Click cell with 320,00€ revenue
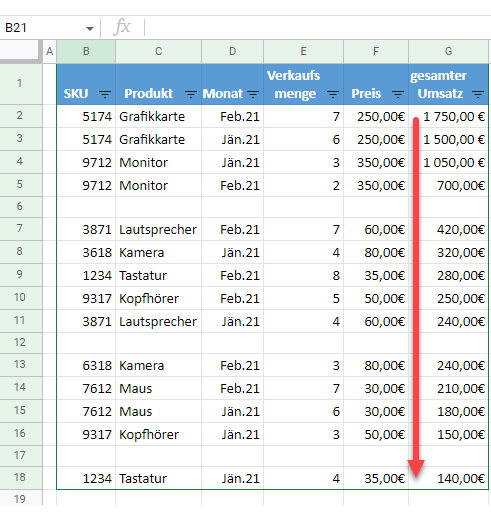 [x=448, y=252]
